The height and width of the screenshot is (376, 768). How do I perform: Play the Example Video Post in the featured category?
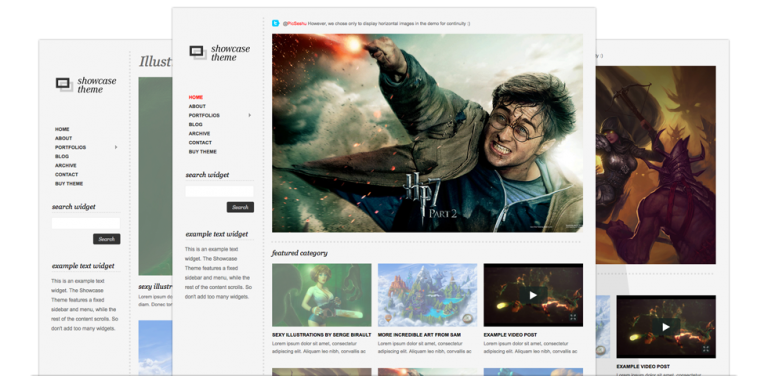click(533, 295)
